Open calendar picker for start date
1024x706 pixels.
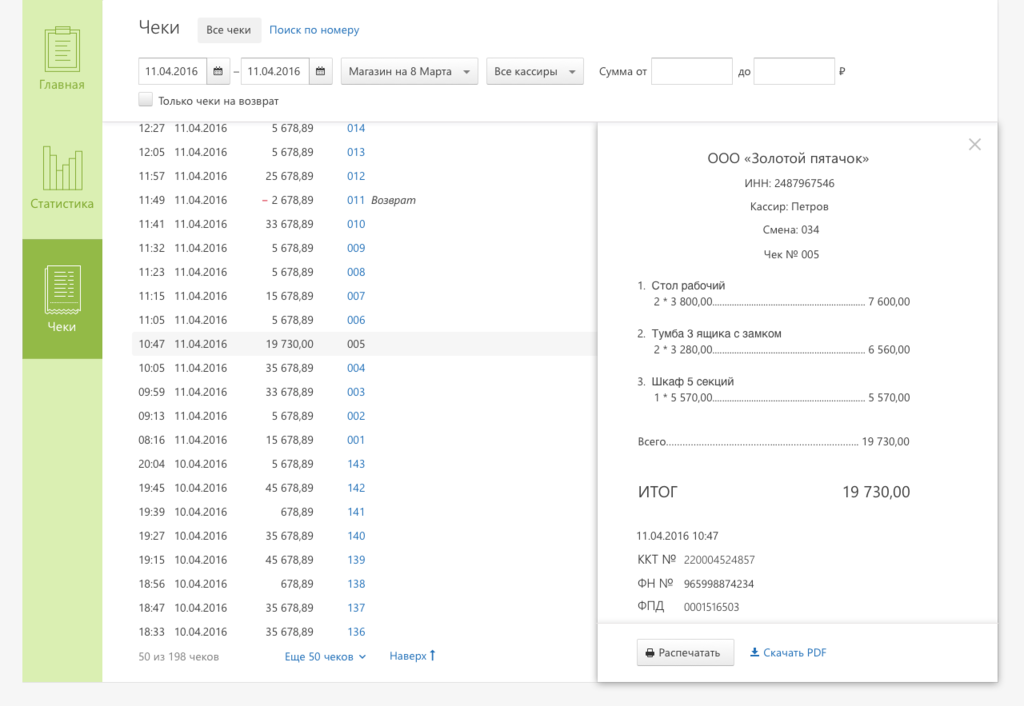220,72
